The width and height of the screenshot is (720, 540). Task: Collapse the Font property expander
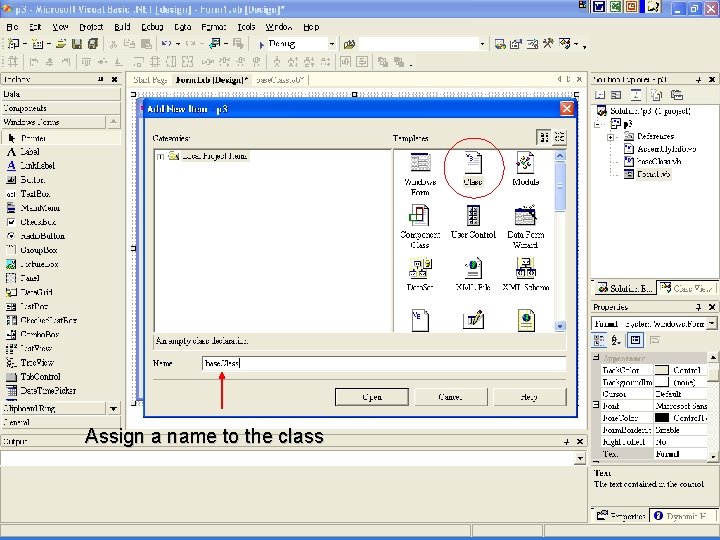[x=596, y=405]
